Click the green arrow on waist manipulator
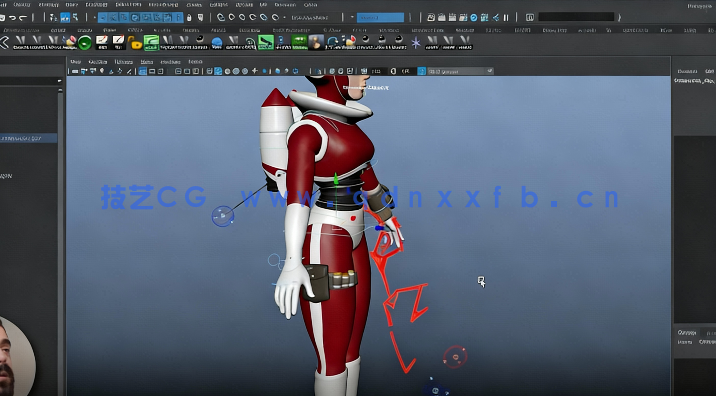This screenshot has height=396, width=716. click(x=336, y=179)
